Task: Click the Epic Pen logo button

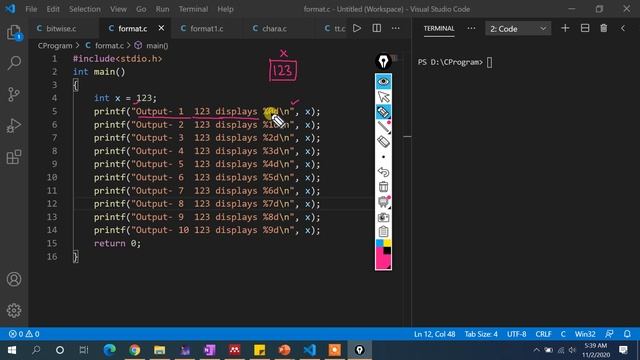Action: tap(383, 62)
